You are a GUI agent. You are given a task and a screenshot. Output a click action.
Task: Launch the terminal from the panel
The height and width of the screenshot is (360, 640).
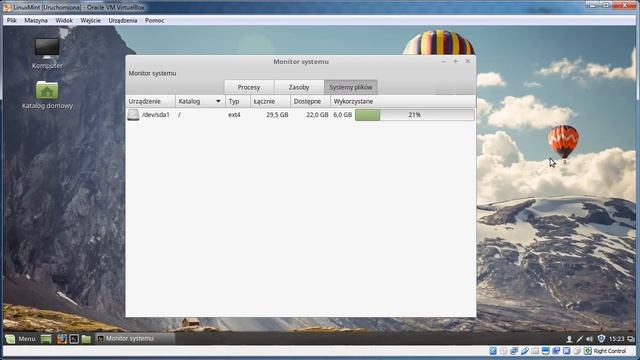click(74, 339)
